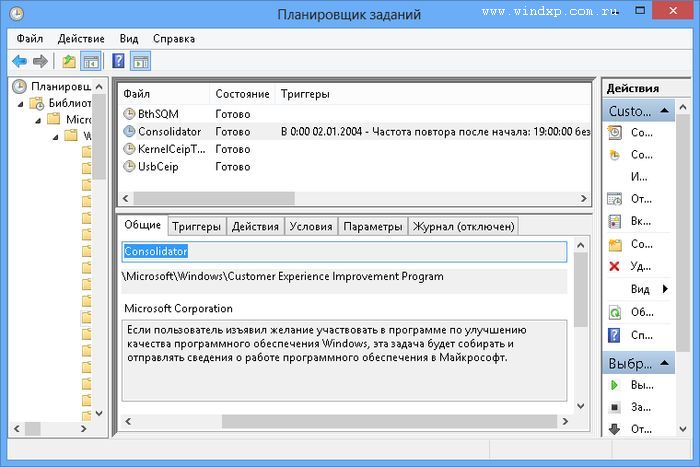700x467 pixels.
Task: Open the Справка menu
Action: pyautogui.click(x=174, y=39)
